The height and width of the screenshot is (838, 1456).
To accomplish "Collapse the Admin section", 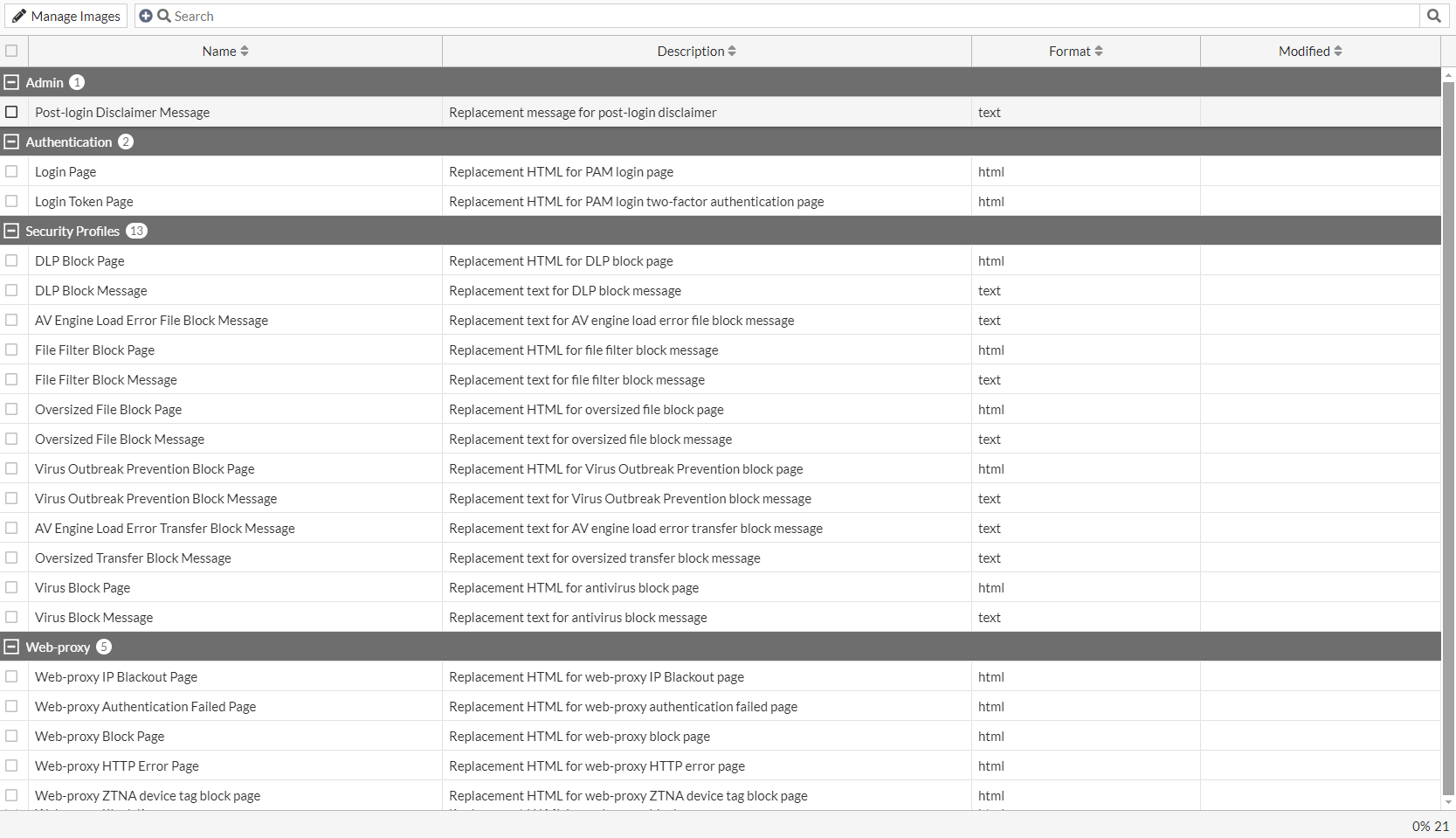I will point(11,82).
